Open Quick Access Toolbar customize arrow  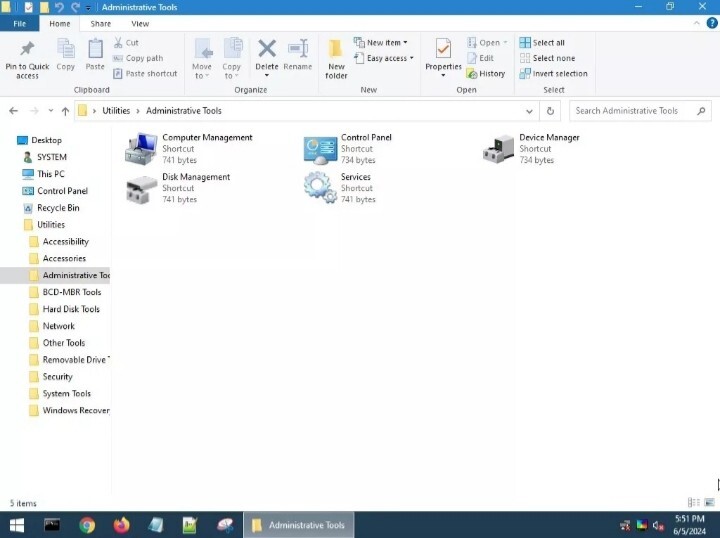88,8
